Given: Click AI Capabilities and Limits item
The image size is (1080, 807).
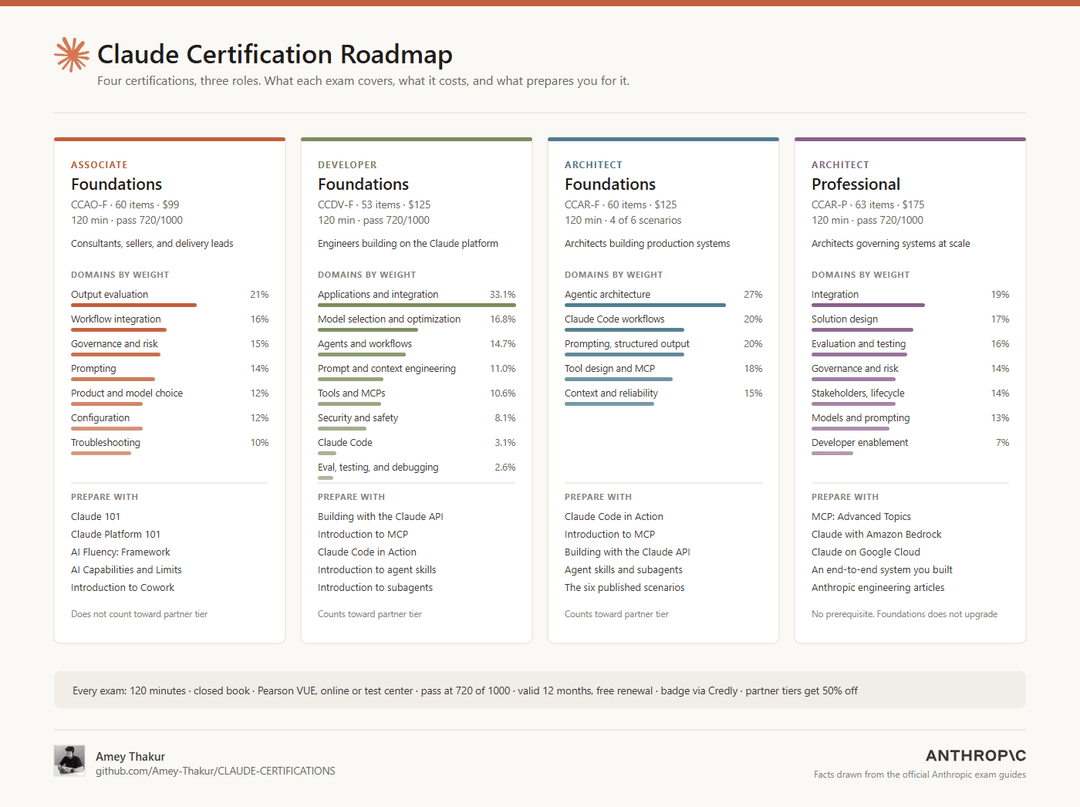Looking at the screenshot, I should (x=126, y=570).
